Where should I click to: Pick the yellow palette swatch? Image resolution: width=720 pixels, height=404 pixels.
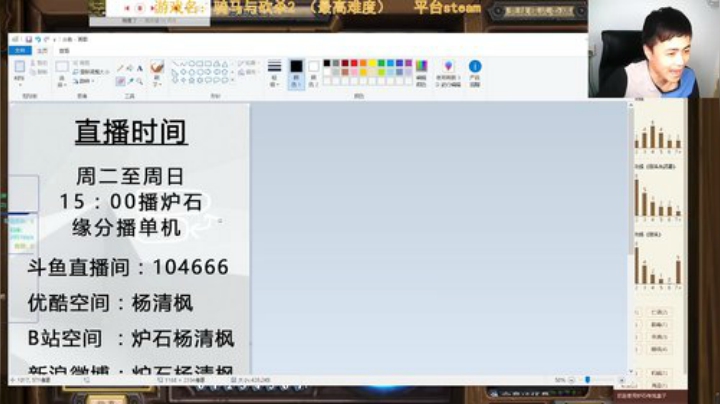coord(372,63)
